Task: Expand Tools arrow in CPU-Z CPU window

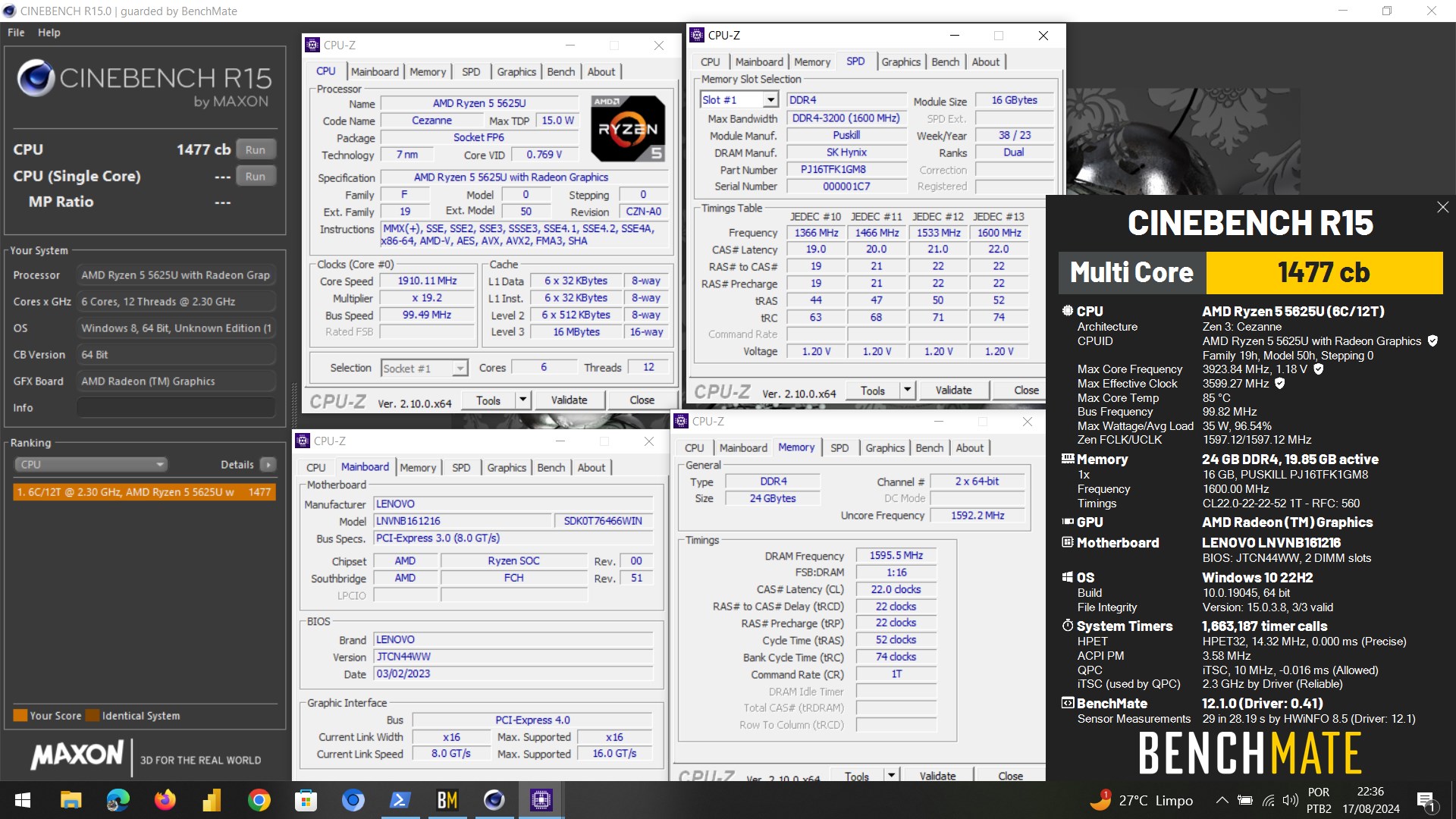Action: (522, 400)
